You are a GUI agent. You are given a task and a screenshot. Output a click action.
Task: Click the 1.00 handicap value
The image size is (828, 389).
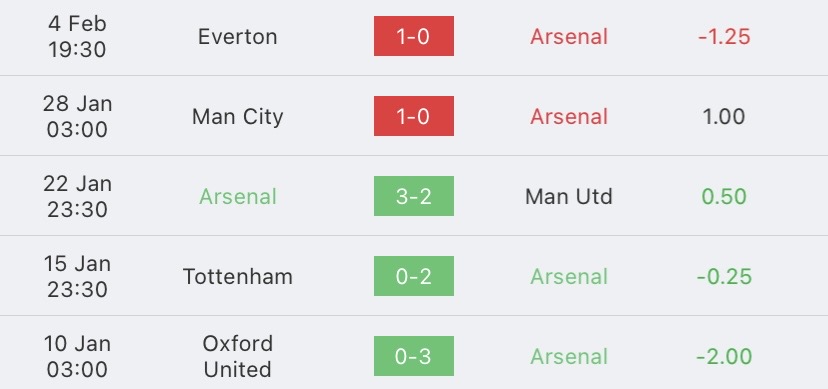point(724,117)
